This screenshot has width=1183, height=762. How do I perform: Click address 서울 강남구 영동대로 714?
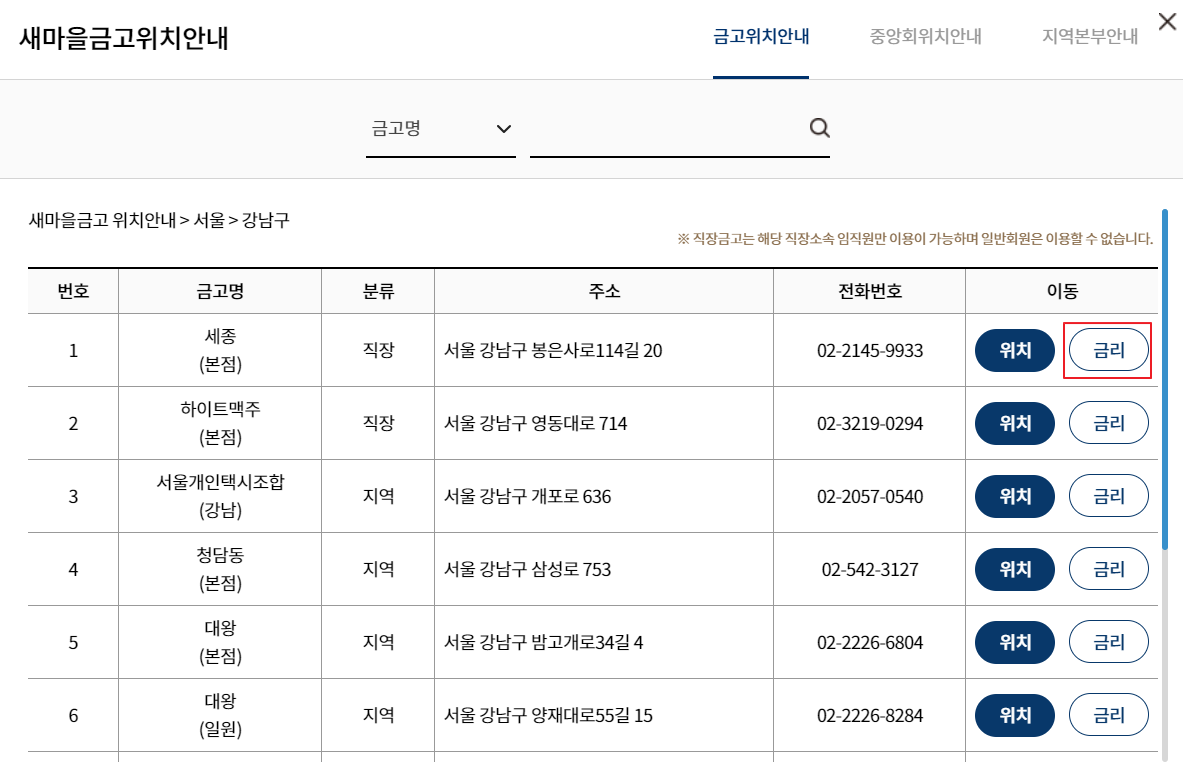(x=535, y=424)
